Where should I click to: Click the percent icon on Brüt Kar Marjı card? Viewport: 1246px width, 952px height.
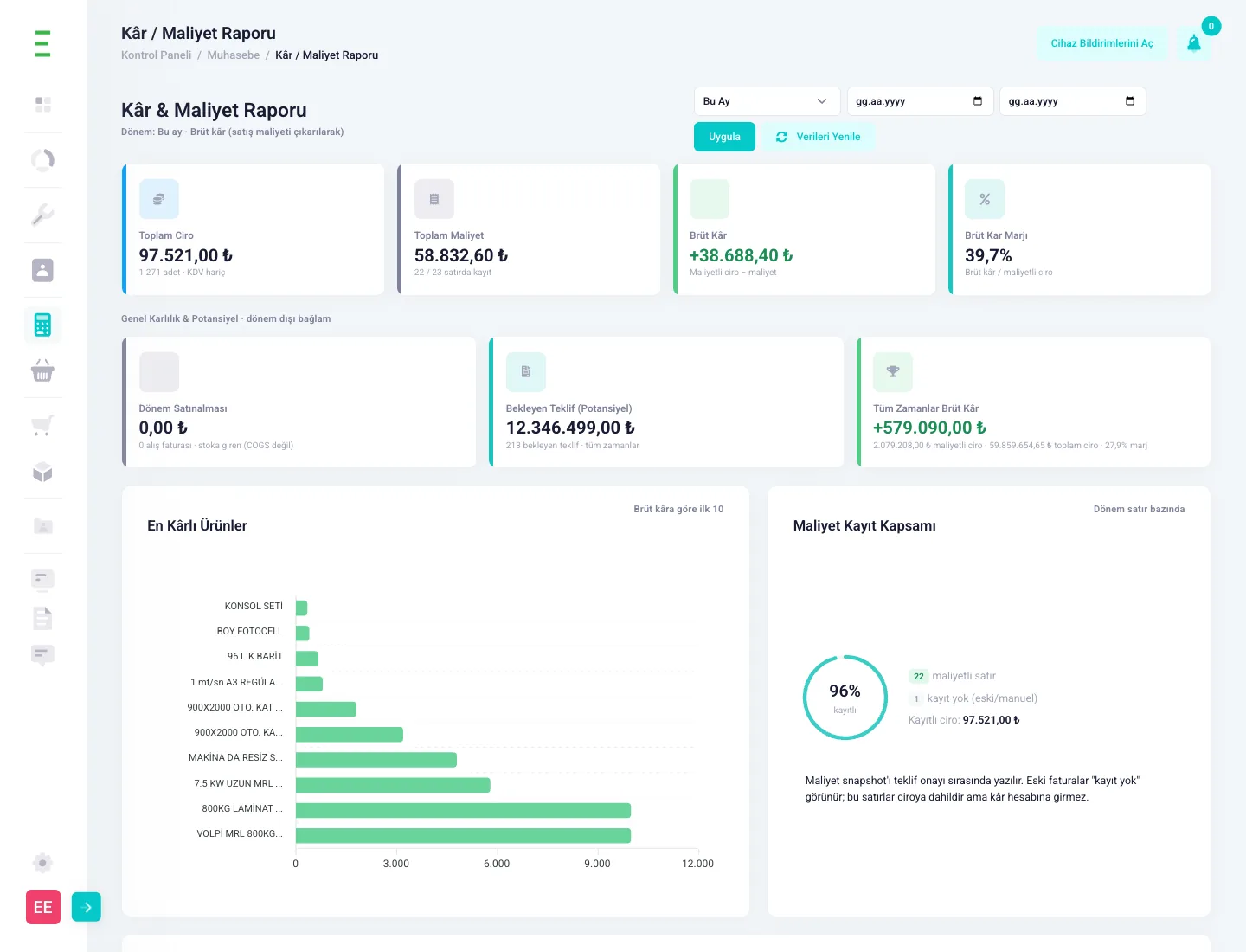point(985,199)
